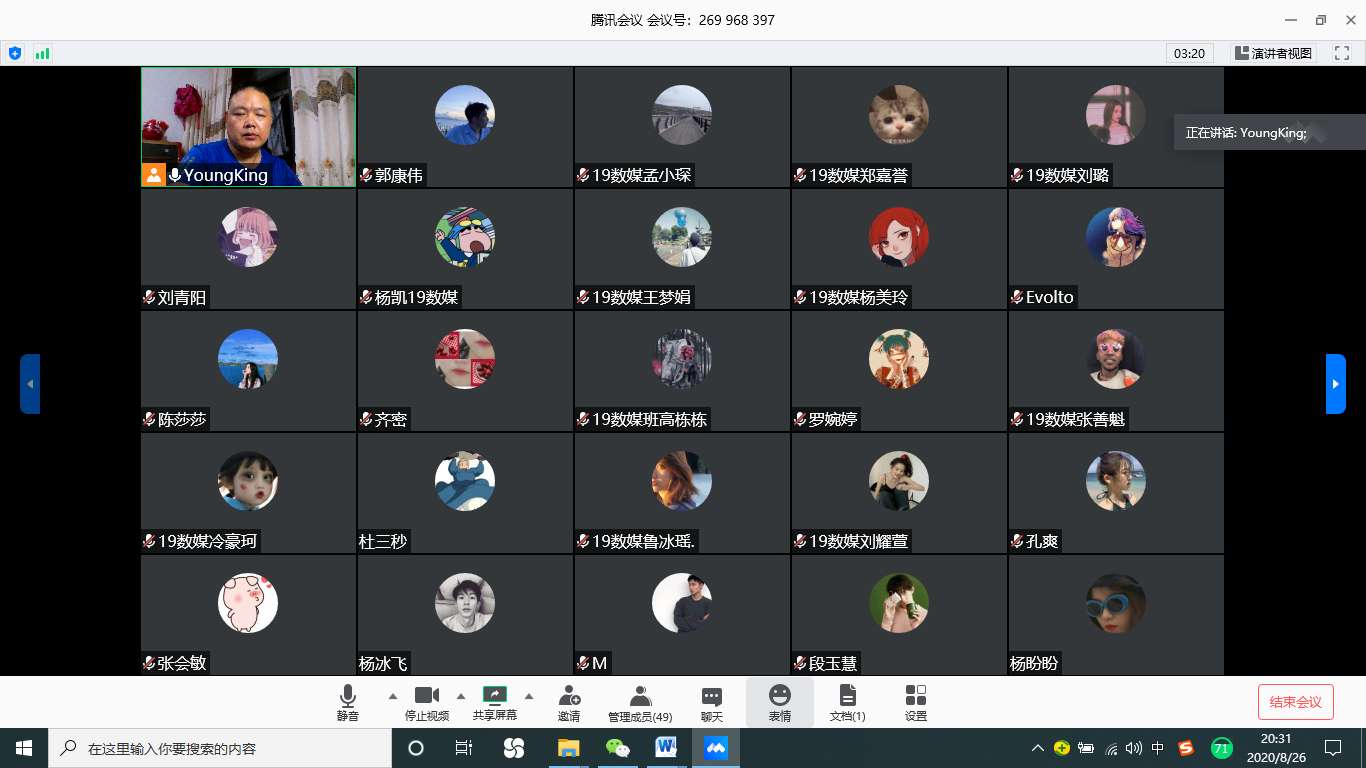
Task: Open the Settings (设置) icon
Action: coord(915,702)
